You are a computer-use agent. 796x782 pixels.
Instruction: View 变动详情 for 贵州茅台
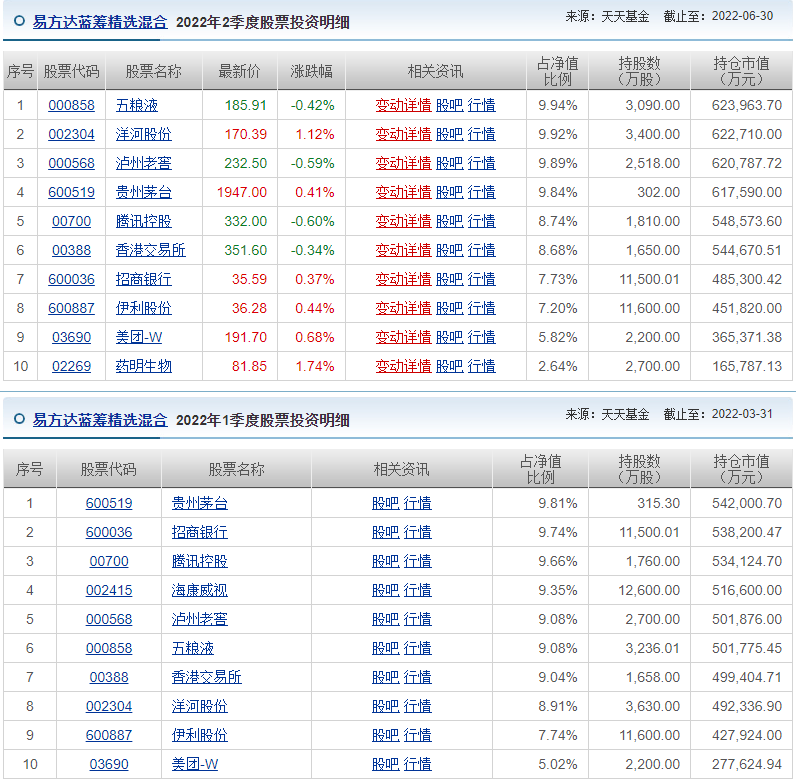pyautogui.click(x=404, y=192)
